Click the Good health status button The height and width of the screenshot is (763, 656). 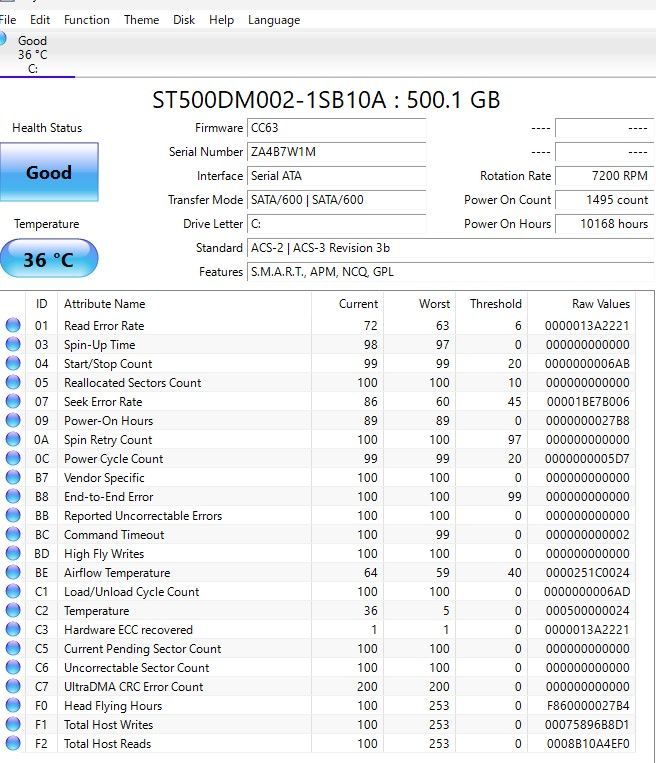tap(49, 172)
